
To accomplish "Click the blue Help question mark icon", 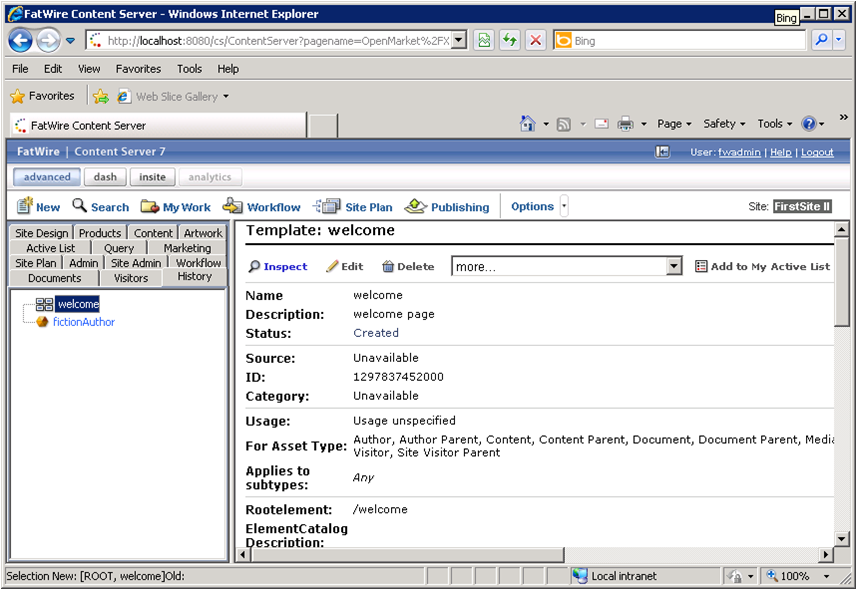I will pos(808,124).
